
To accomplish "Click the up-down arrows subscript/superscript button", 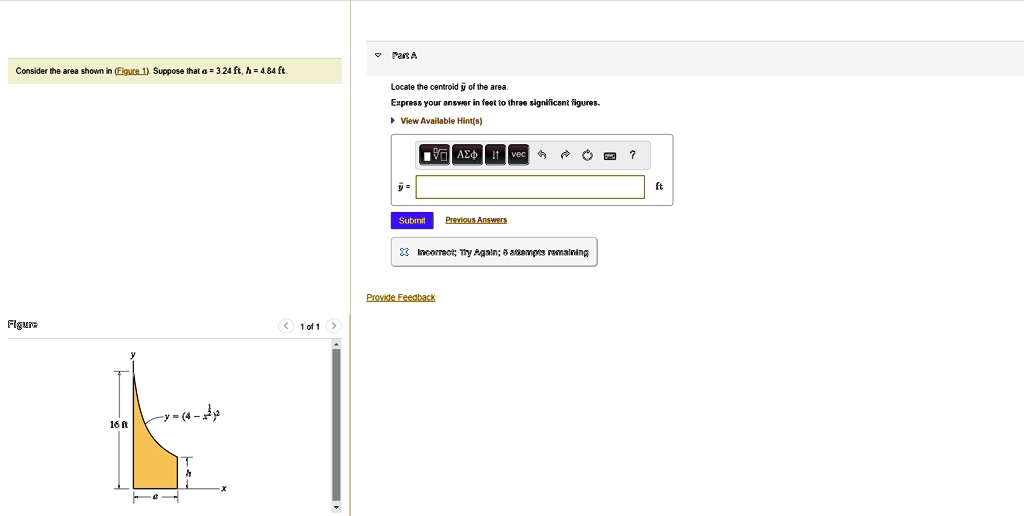I will (x=495, y=155).
